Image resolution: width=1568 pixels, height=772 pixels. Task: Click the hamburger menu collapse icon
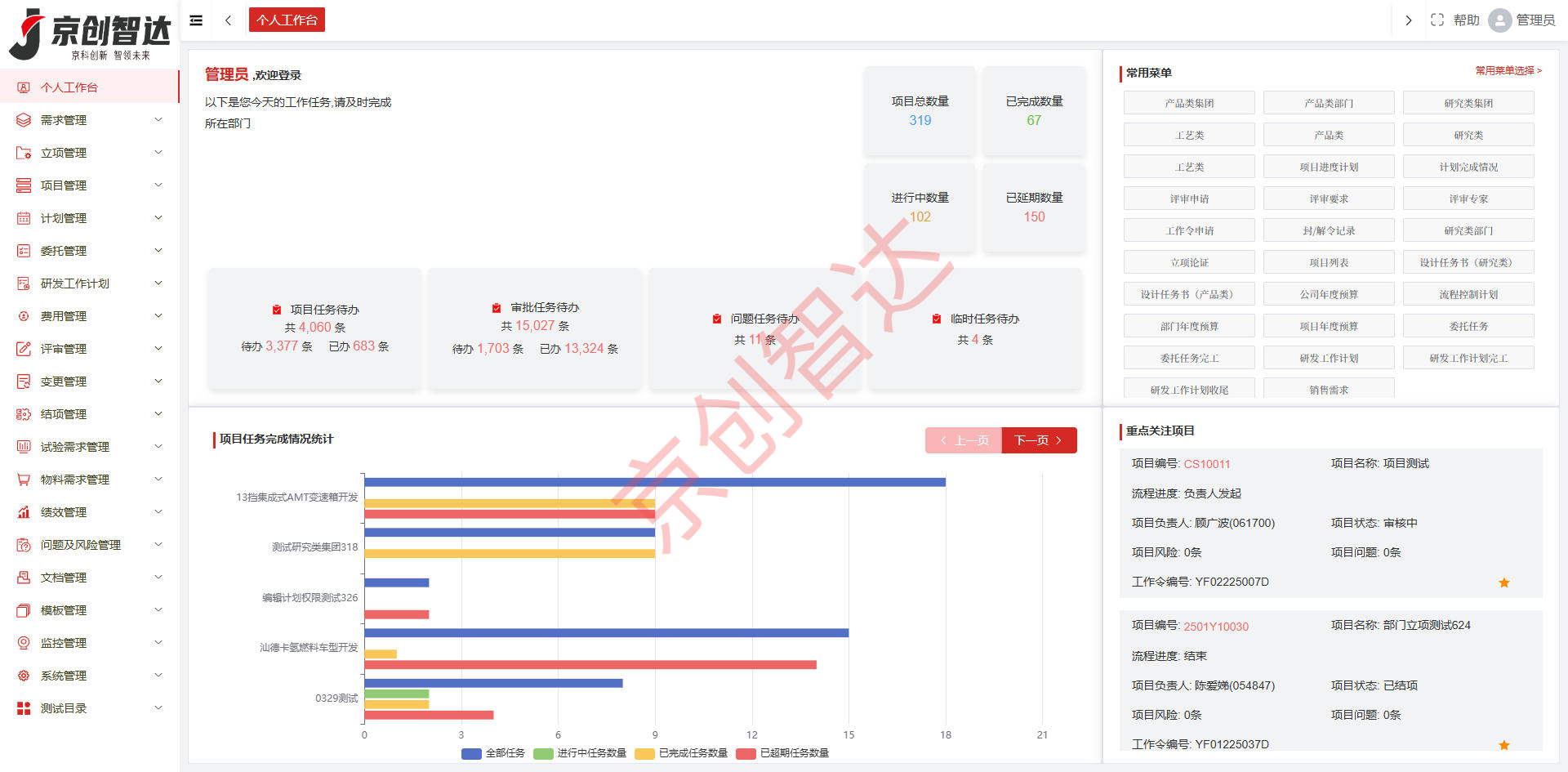tap(196, 20)
